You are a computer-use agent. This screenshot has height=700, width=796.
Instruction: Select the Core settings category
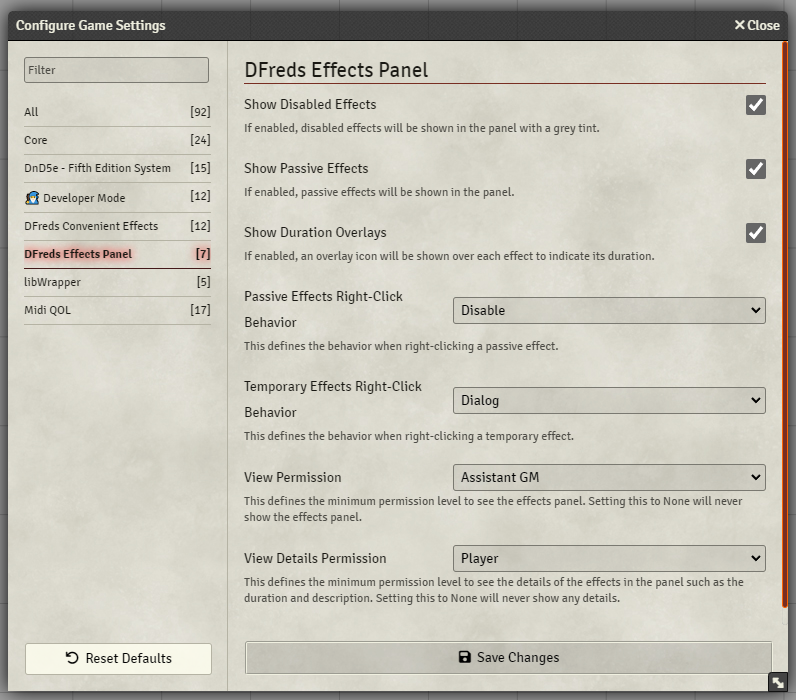(x=117, y=140)
